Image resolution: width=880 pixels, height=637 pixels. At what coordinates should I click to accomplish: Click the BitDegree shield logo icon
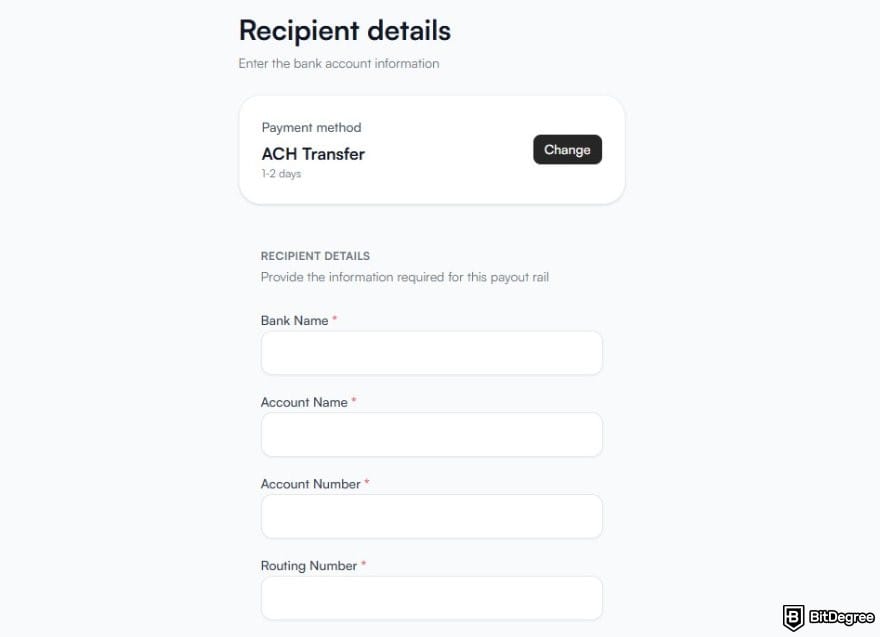coord(792,616)
